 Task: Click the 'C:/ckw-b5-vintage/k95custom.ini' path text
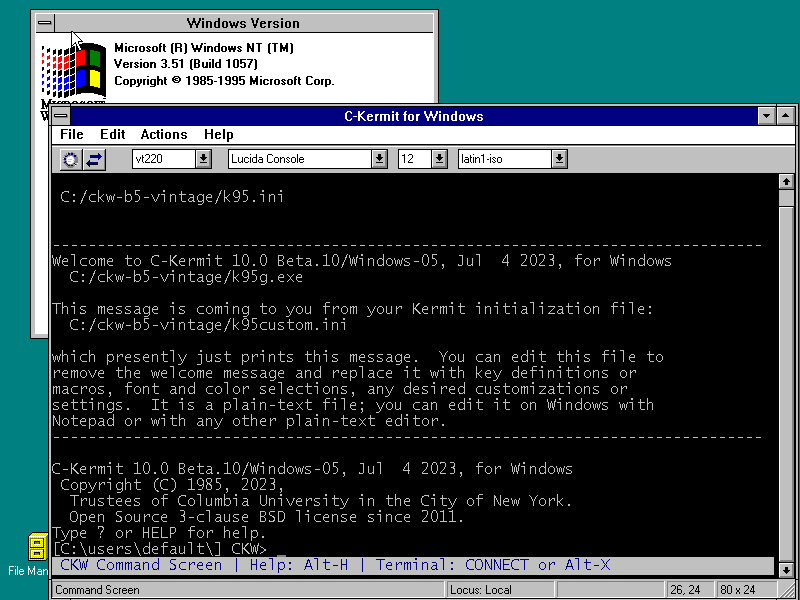pos(208,325)
